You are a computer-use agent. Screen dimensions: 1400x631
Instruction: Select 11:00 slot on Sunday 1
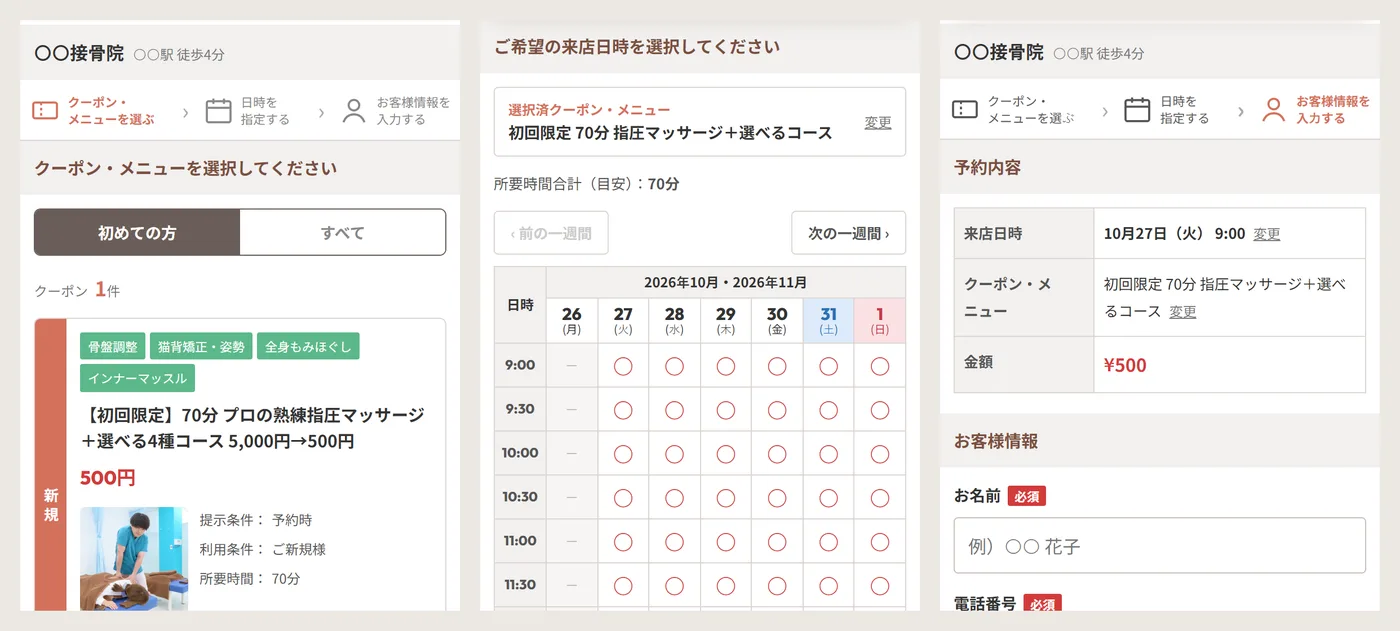click(x=880, y=542)
